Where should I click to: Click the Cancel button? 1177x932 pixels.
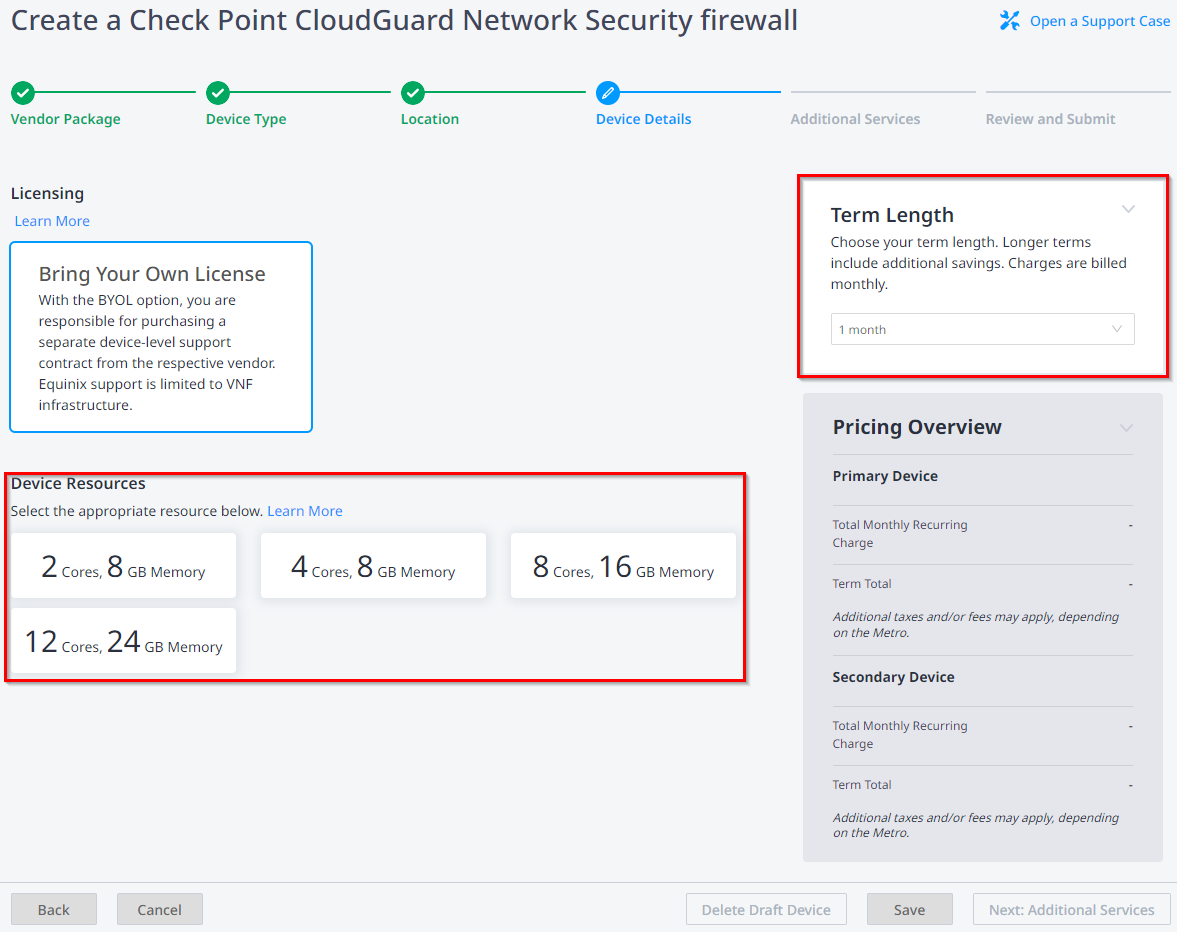coord(159,909)
